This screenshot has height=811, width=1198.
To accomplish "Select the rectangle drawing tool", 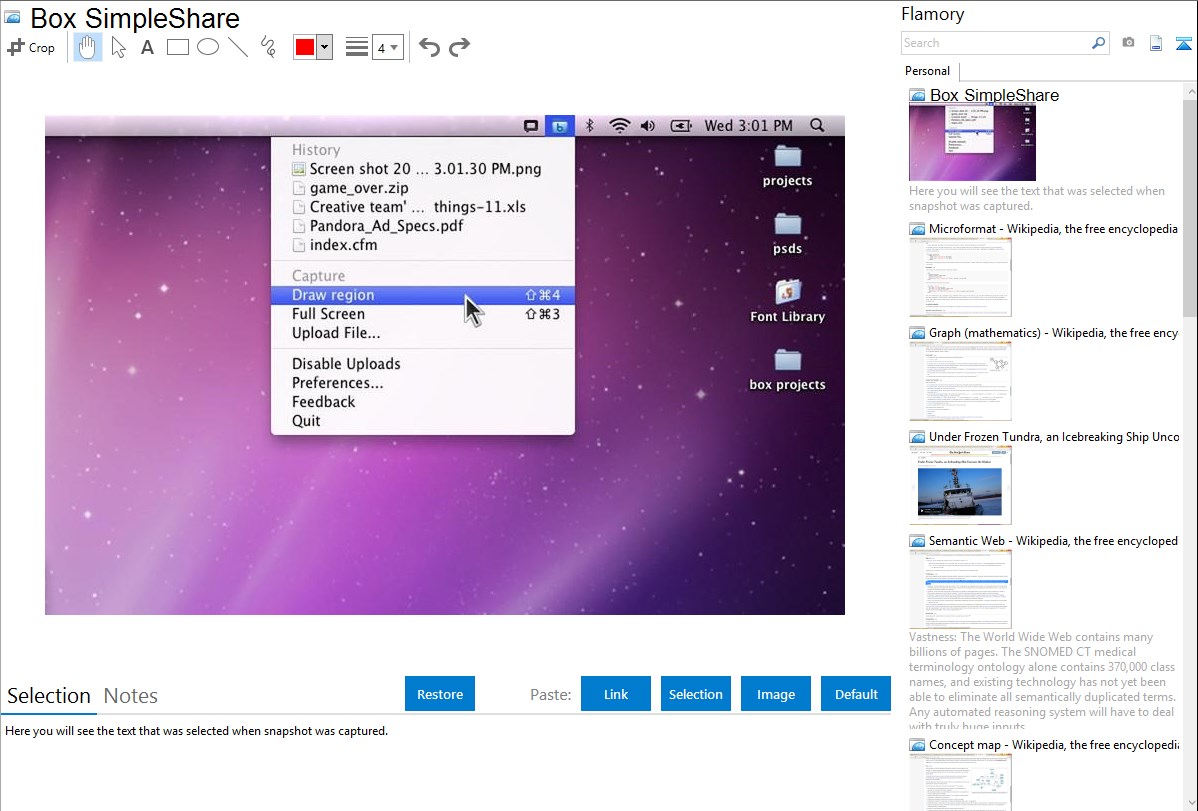I will click(177, 47).
